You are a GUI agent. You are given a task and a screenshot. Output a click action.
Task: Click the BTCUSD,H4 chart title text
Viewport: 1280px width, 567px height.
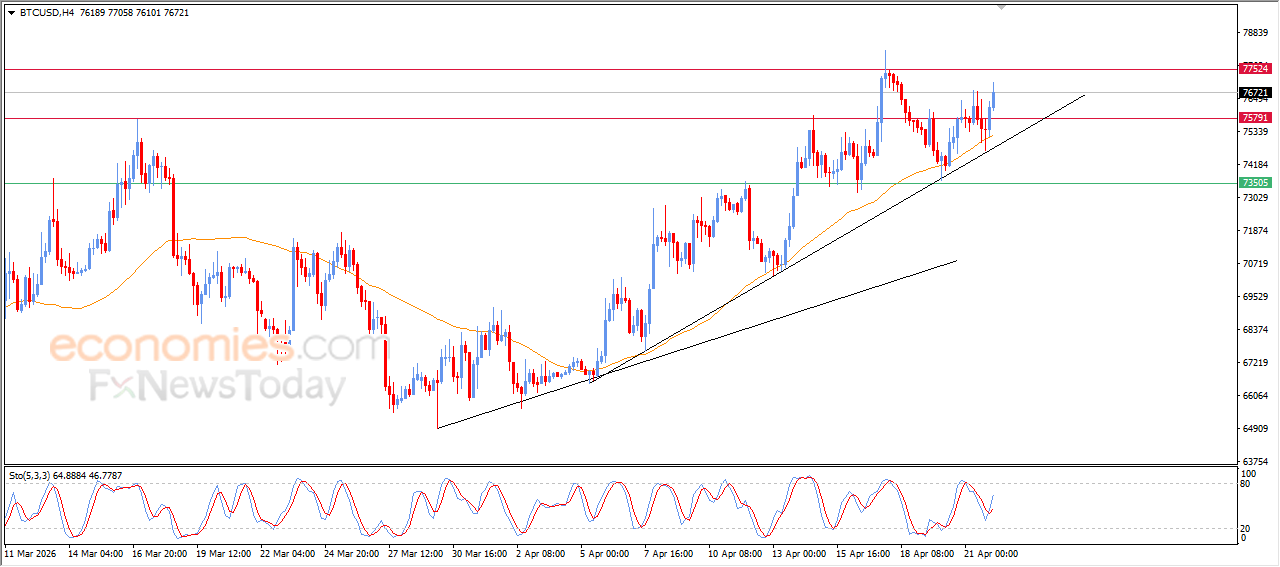[x=46, y=13]
